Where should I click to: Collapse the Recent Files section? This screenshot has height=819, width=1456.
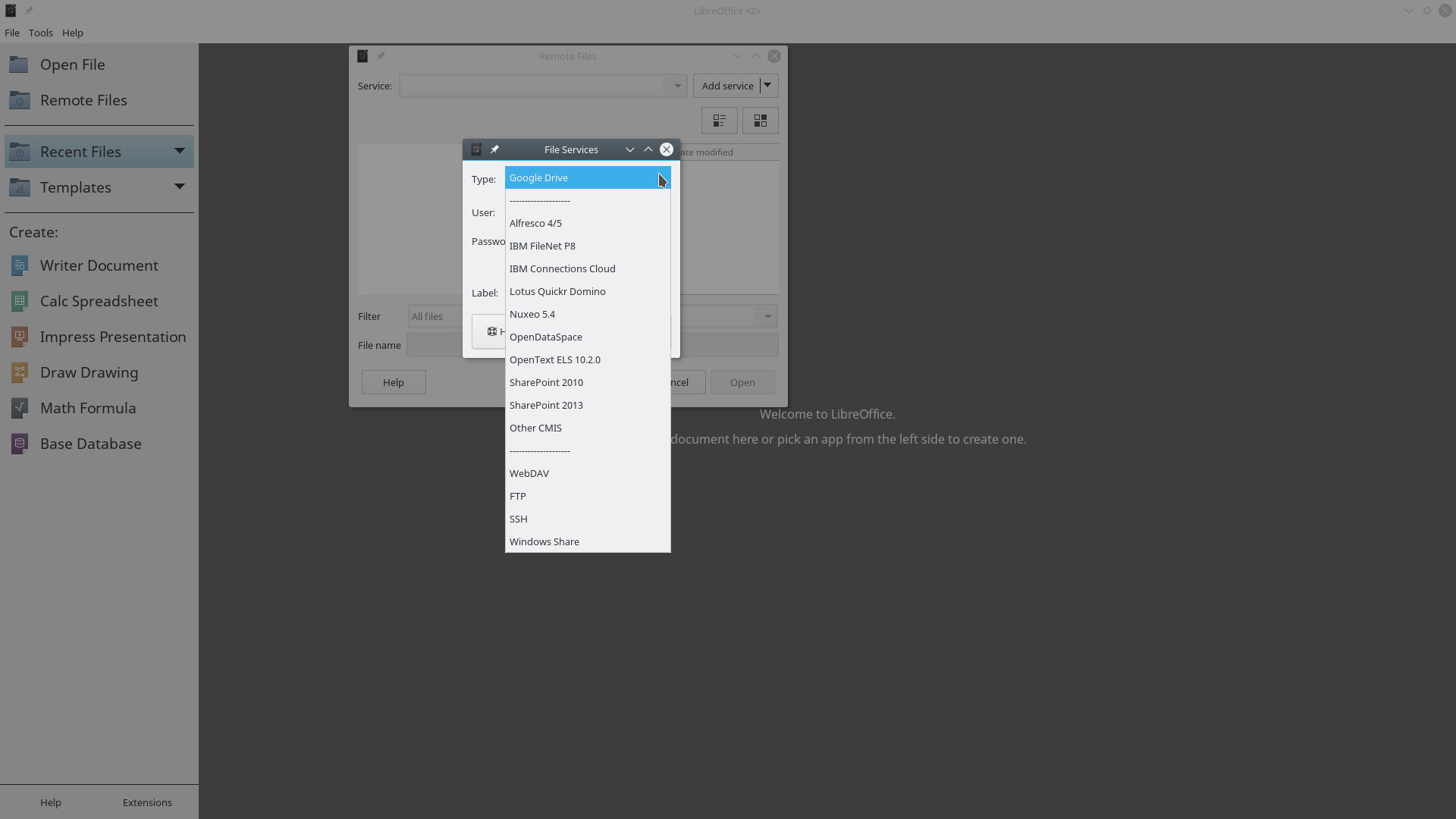180,151
